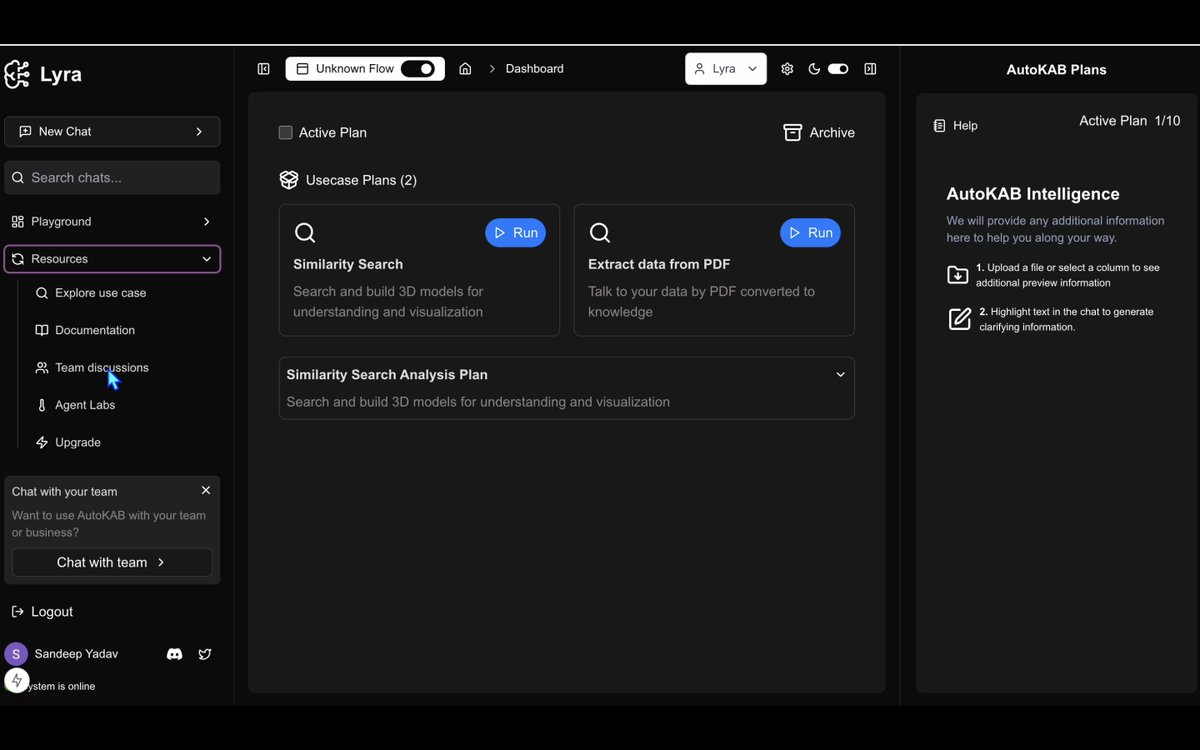Click the Lyra logo icon
The width and height of the screenshot is (1200, 750).
pyautogui.click(x=17, y=74)
